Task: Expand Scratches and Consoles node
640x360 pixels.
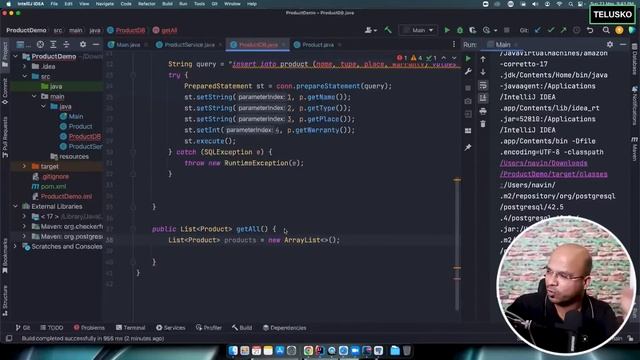Action: click(x=16, y=247)
